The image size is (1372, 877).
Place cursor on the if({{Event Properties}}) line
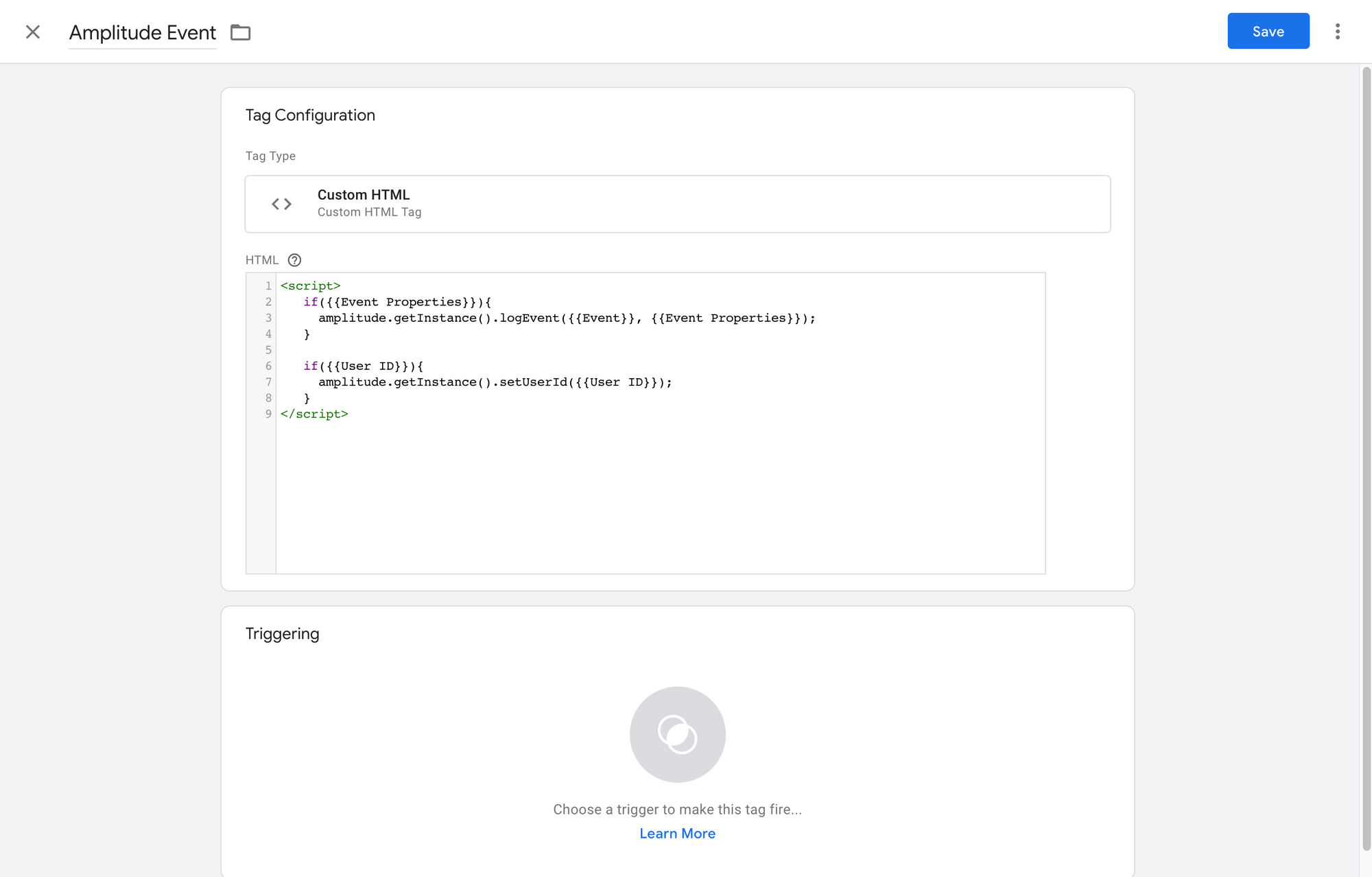397,302
